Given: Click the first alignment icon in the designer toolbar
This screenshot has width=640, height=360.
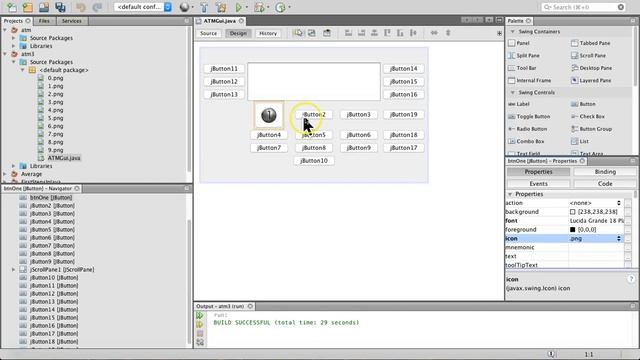Looking at the screenshot, I should coord(348,33).
